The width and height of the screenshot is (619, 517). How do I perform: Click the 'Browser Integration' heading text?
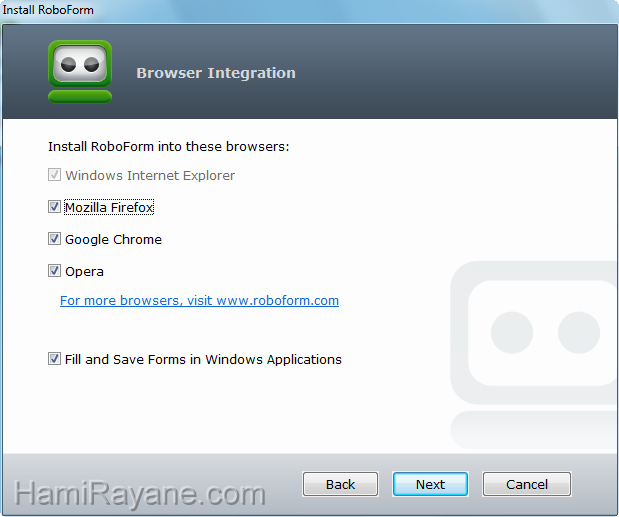[216, 73]
